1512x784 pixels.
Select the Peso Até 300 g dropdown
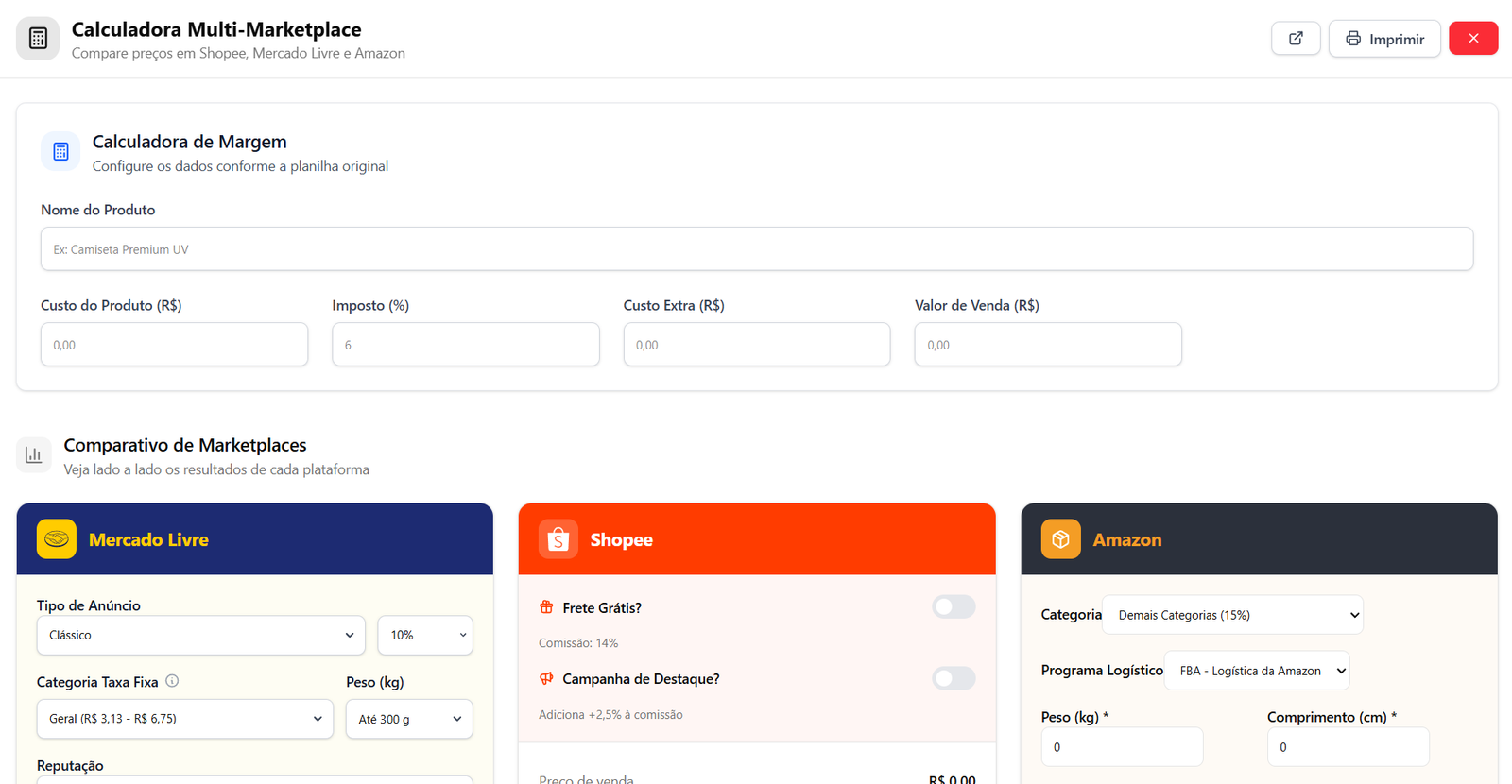click(x=409, y=720)
